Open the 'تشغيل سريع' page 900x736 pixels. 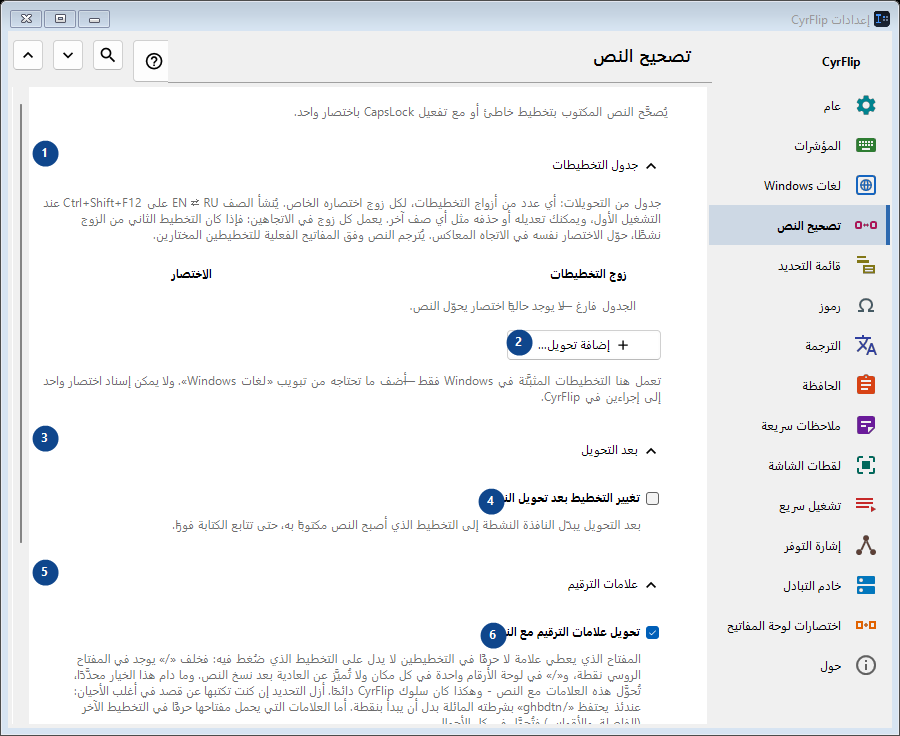(x=798, y=505)
